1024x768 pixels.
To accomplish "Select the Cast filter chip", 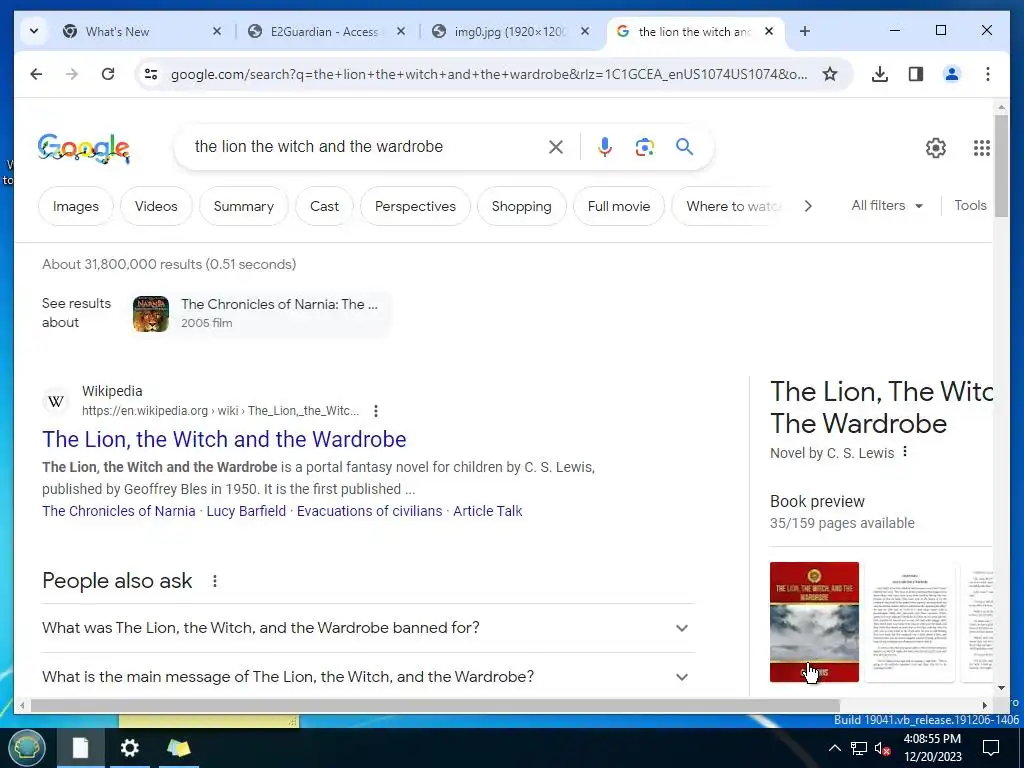I will point(325,206).
